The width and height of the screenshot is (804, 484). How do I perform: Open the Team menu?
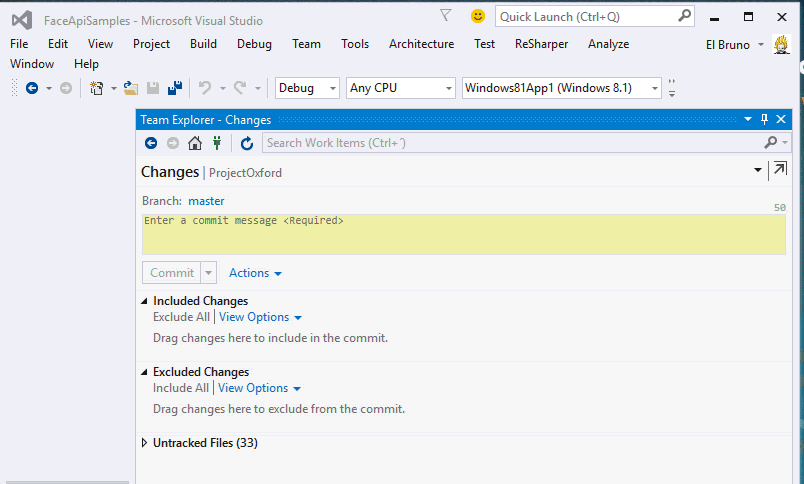coord(306,44)
